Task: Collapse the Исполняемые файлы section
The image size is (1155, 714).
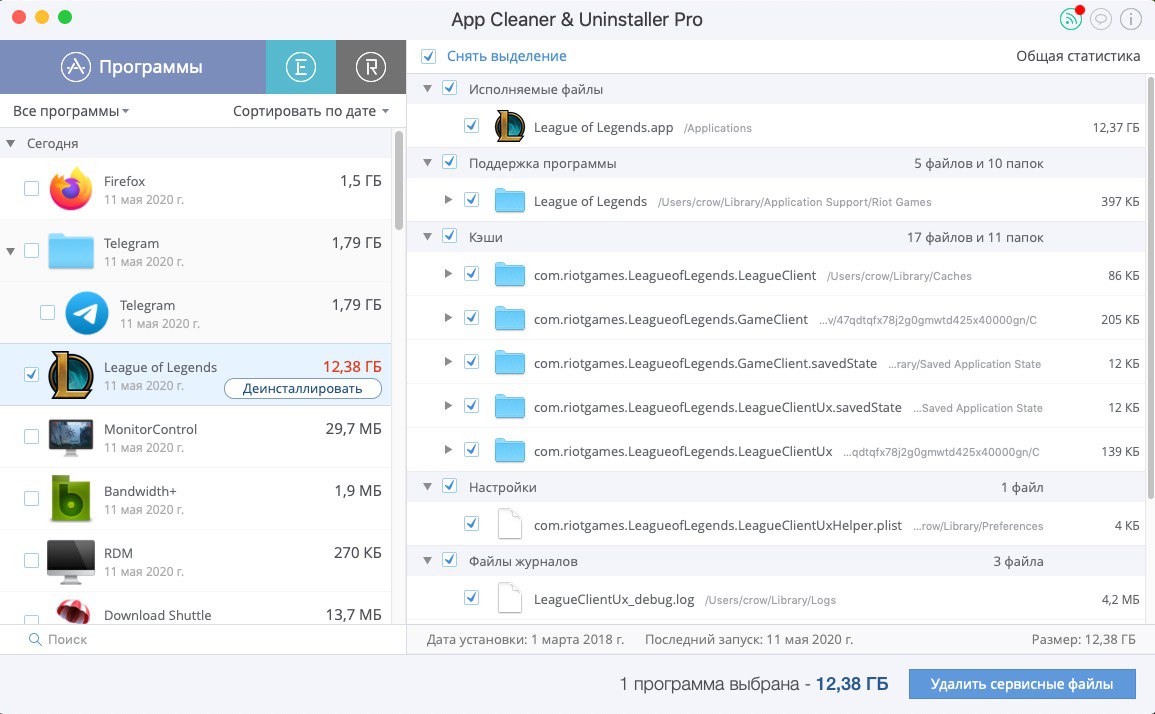Action: point(427,89)
